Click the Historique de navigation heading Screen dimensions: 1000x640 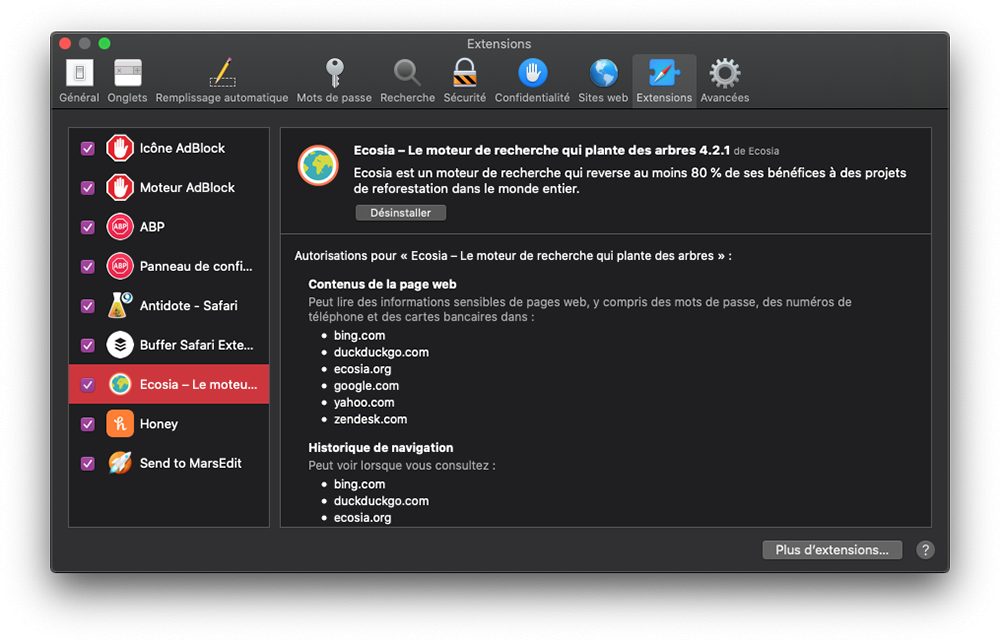click(x=381, y=447)
